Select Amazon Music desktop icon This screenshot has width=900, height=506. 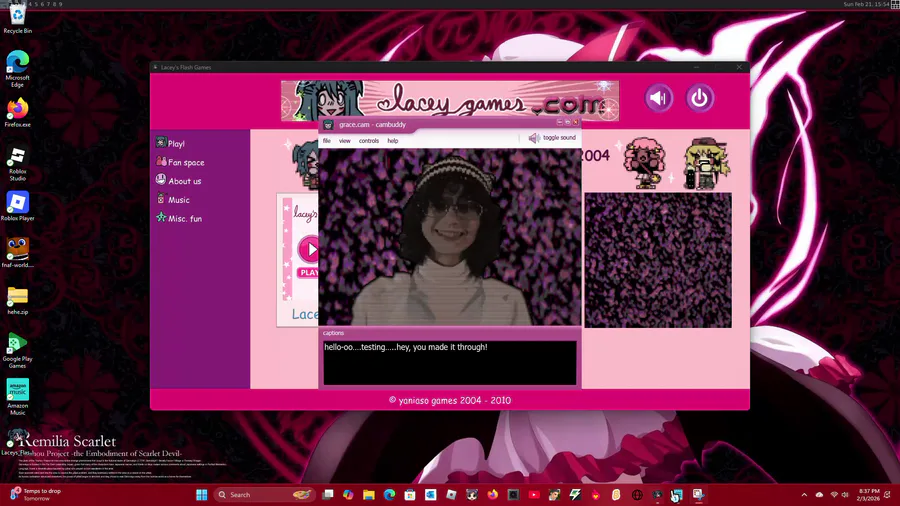click(17, 397)
